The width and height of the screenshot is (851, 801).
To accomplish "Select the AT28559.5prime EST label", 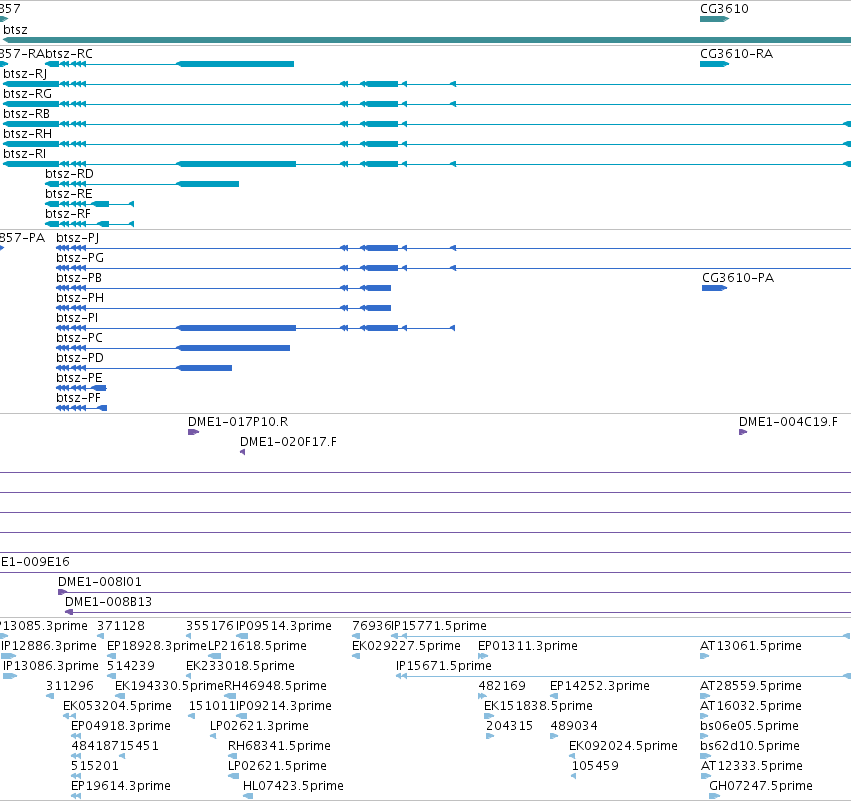I will [x=751, y=686].
